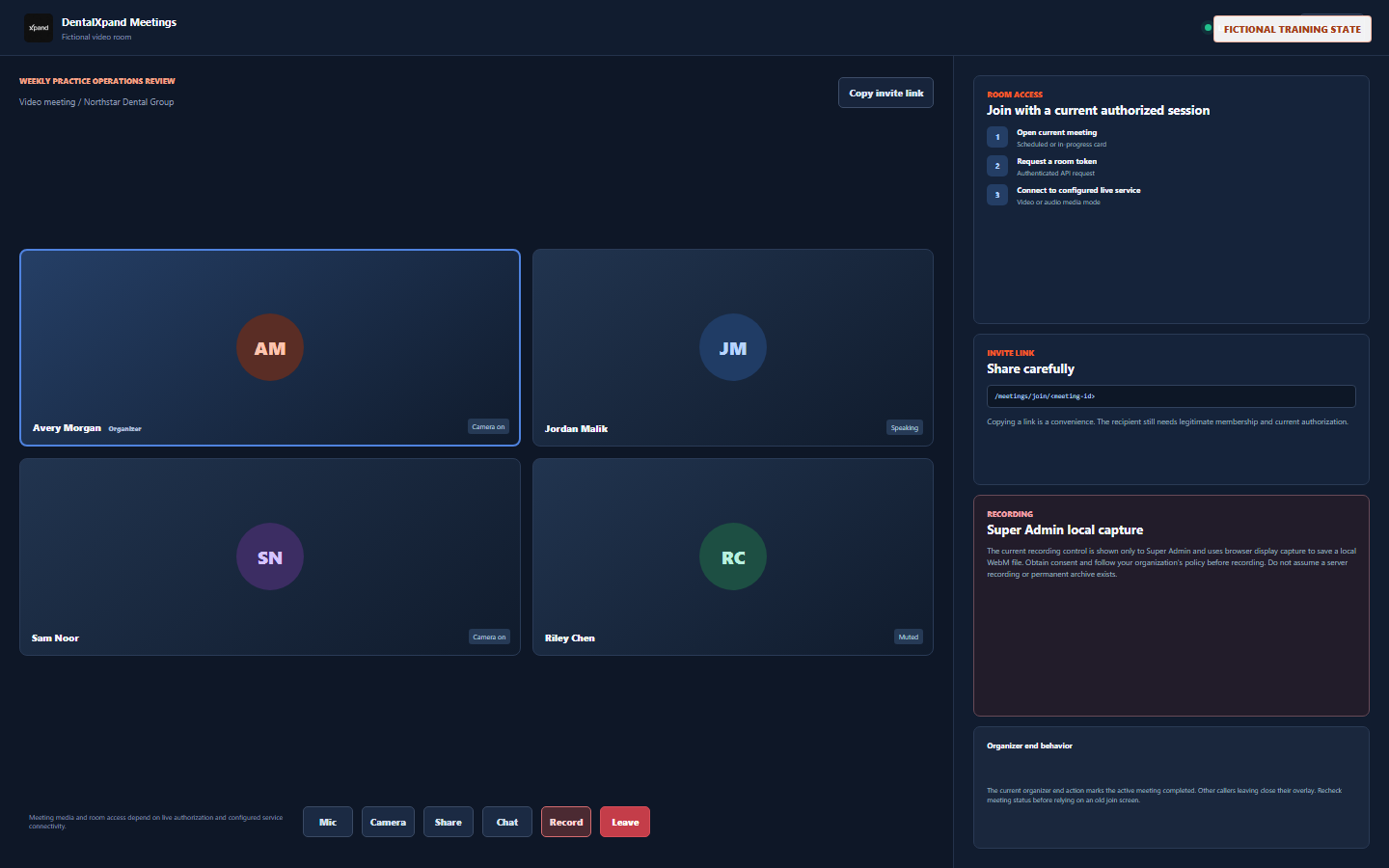
Task: Toggle the Mic button
Action: (x=328, y=822)
